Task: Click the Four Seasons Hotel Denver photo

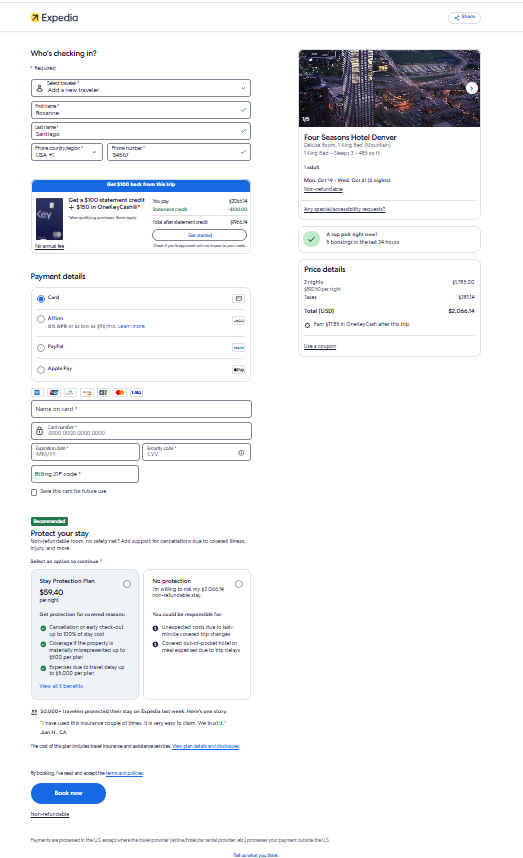Action: pos(390,88)
